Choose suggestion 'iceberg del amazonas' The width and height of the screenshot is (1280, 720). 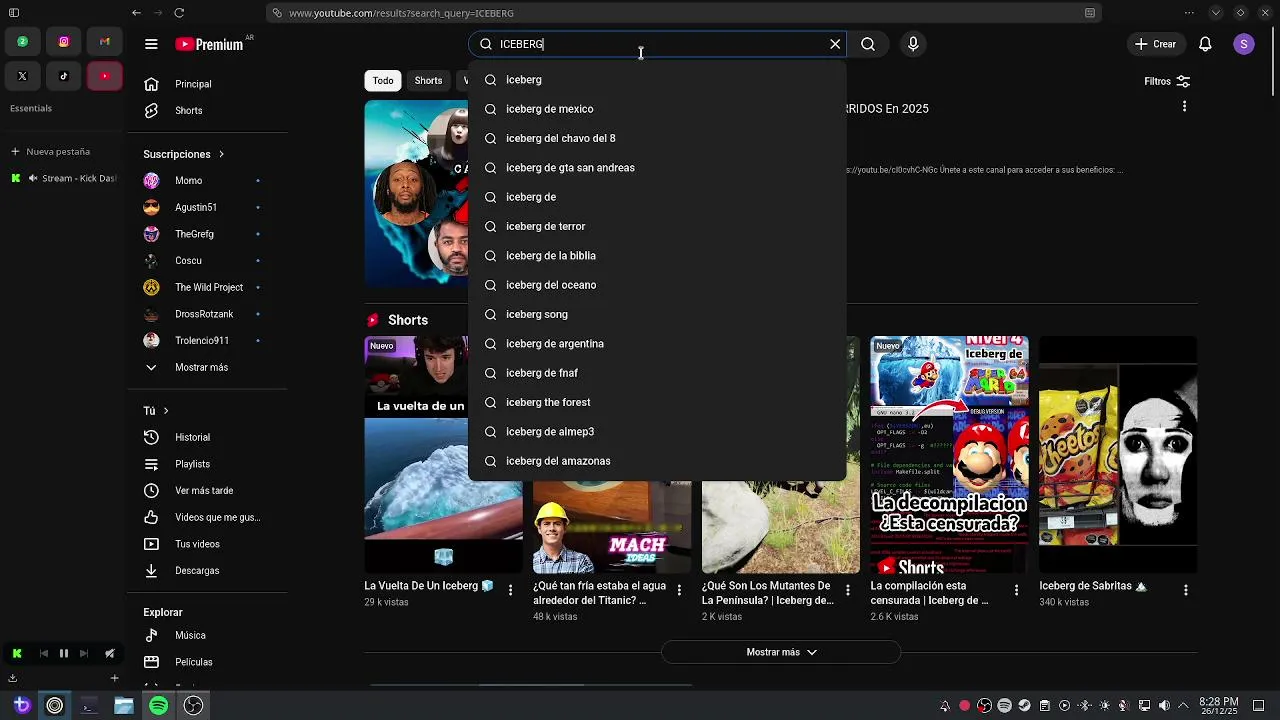pos(657,461)
